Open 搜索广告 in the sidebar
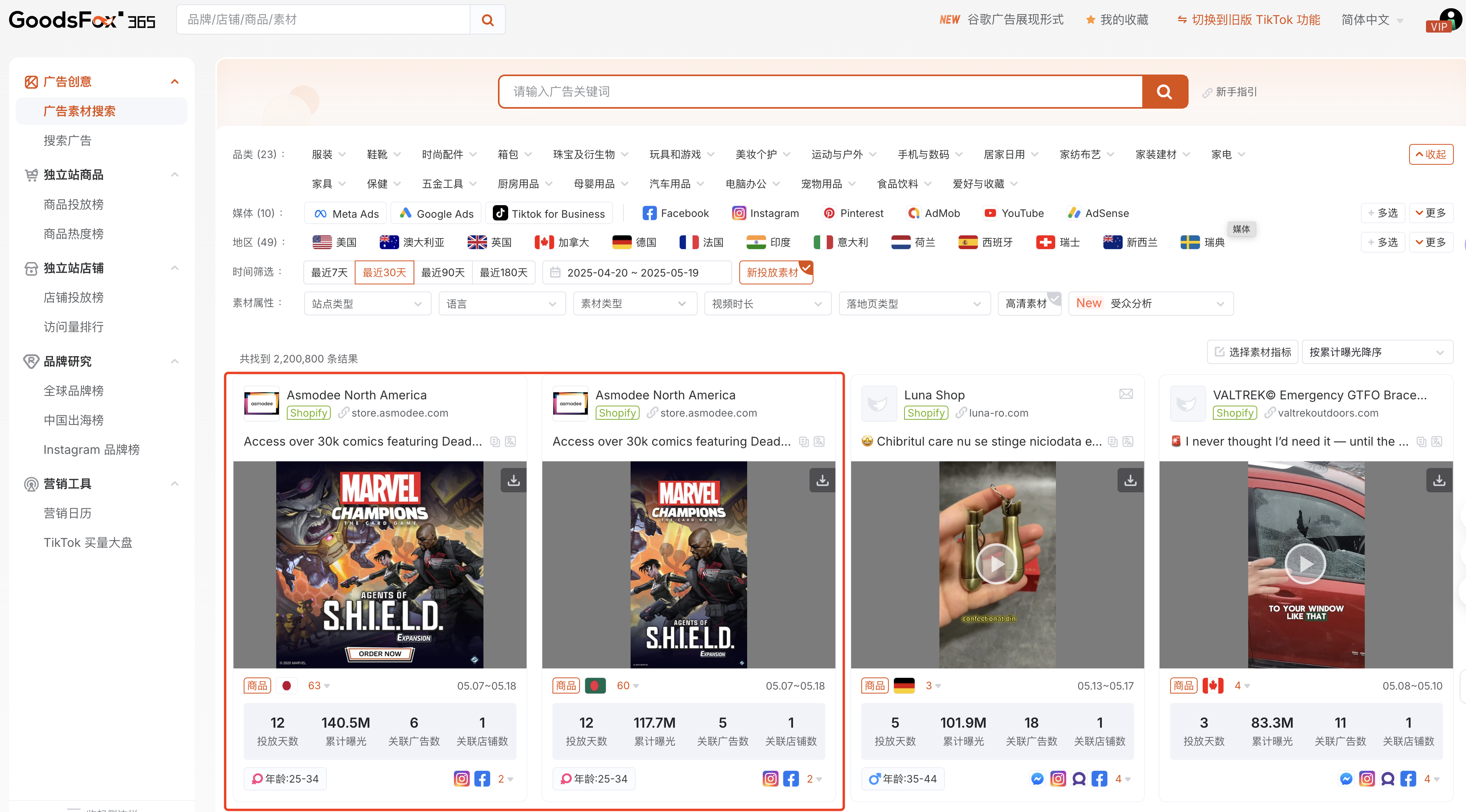Image resolution: width=1466 pixels, height=812 pixels. (x=68, y=140)
